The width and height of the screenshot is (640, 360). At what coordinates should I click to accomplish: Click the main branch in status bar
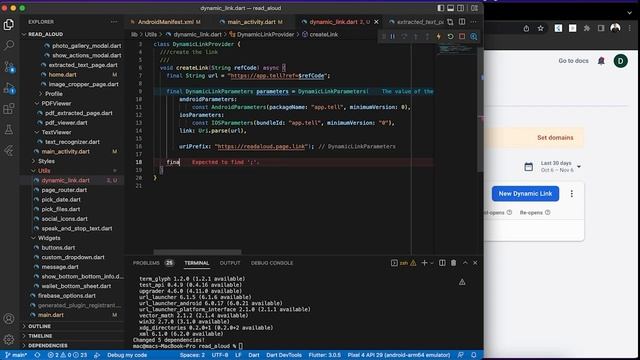(x=16, y=355)
